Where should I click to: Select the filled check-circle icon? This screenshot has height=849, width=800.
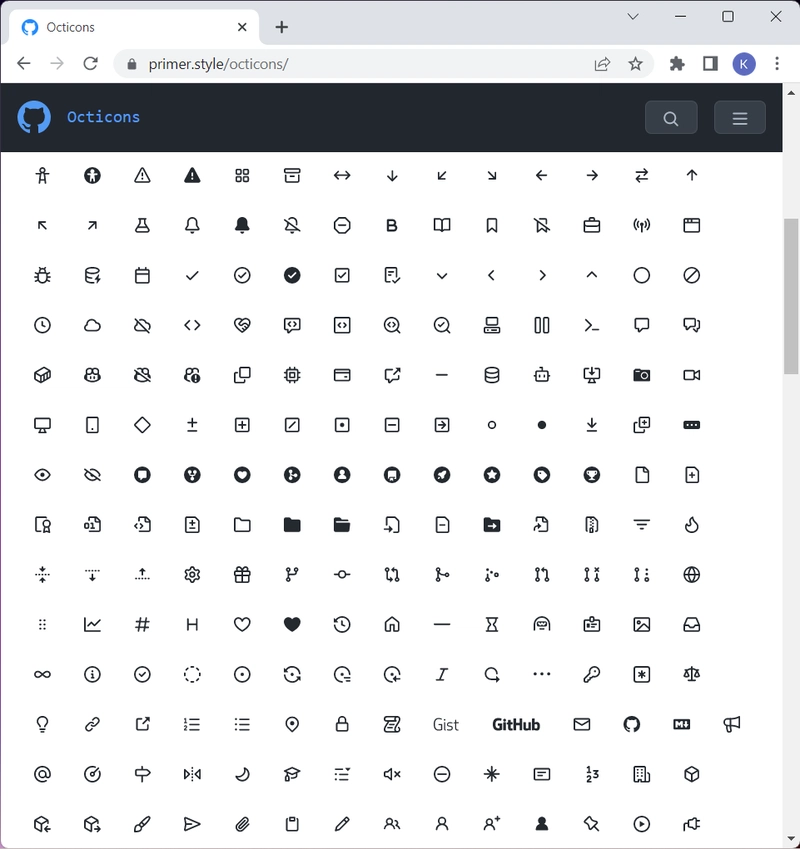tap(292, 276)
